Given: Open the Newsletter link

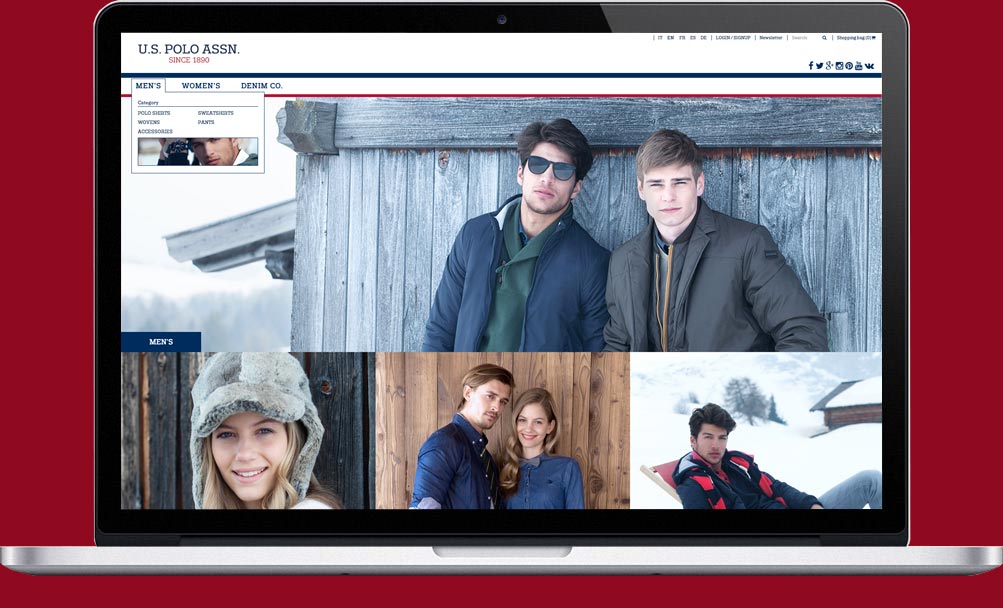Looking at the screenshot, I should click(x=771, y=38).
